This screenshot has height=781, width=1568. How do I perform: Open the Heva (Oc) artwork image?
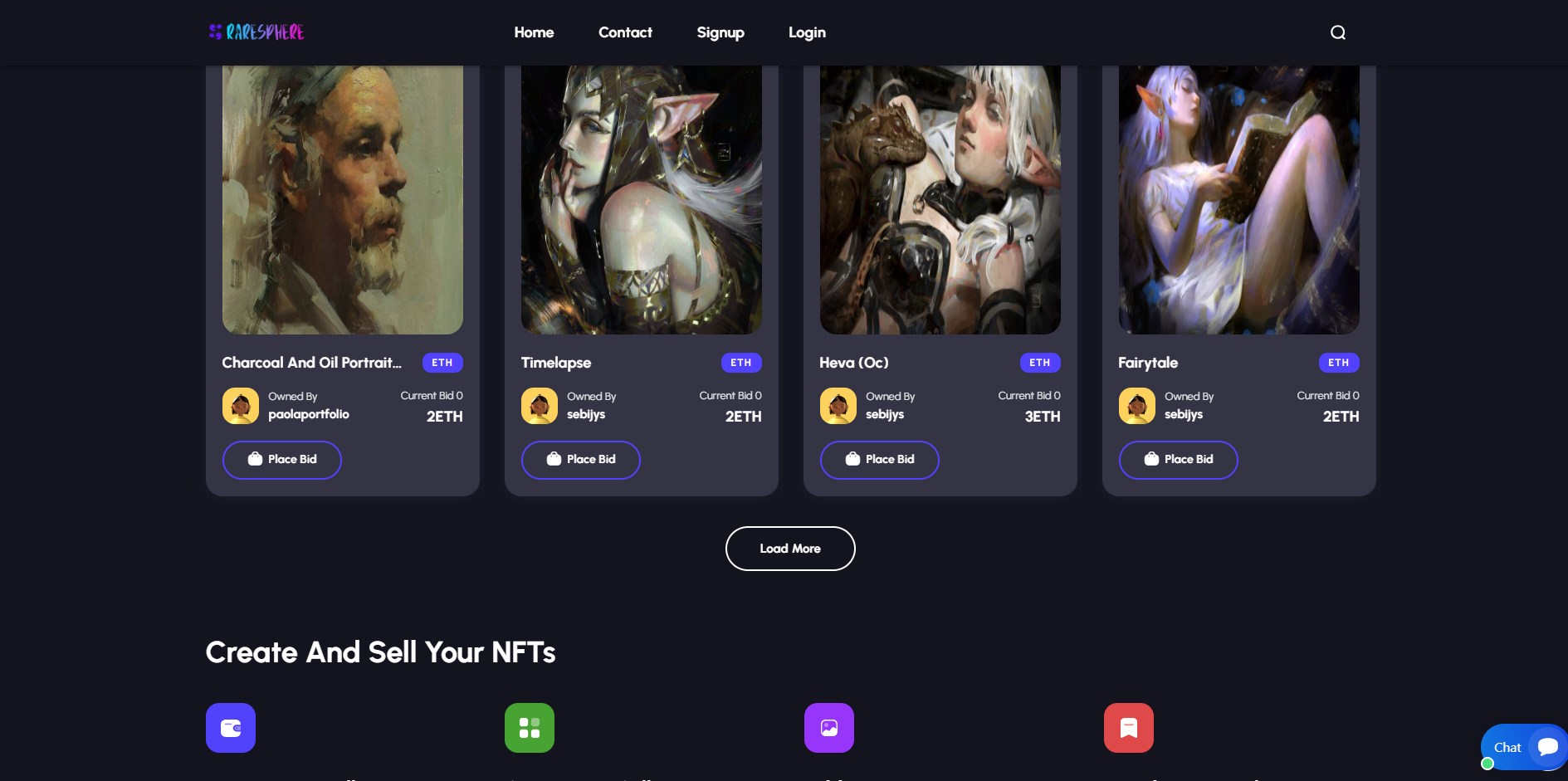coord(940,199)
